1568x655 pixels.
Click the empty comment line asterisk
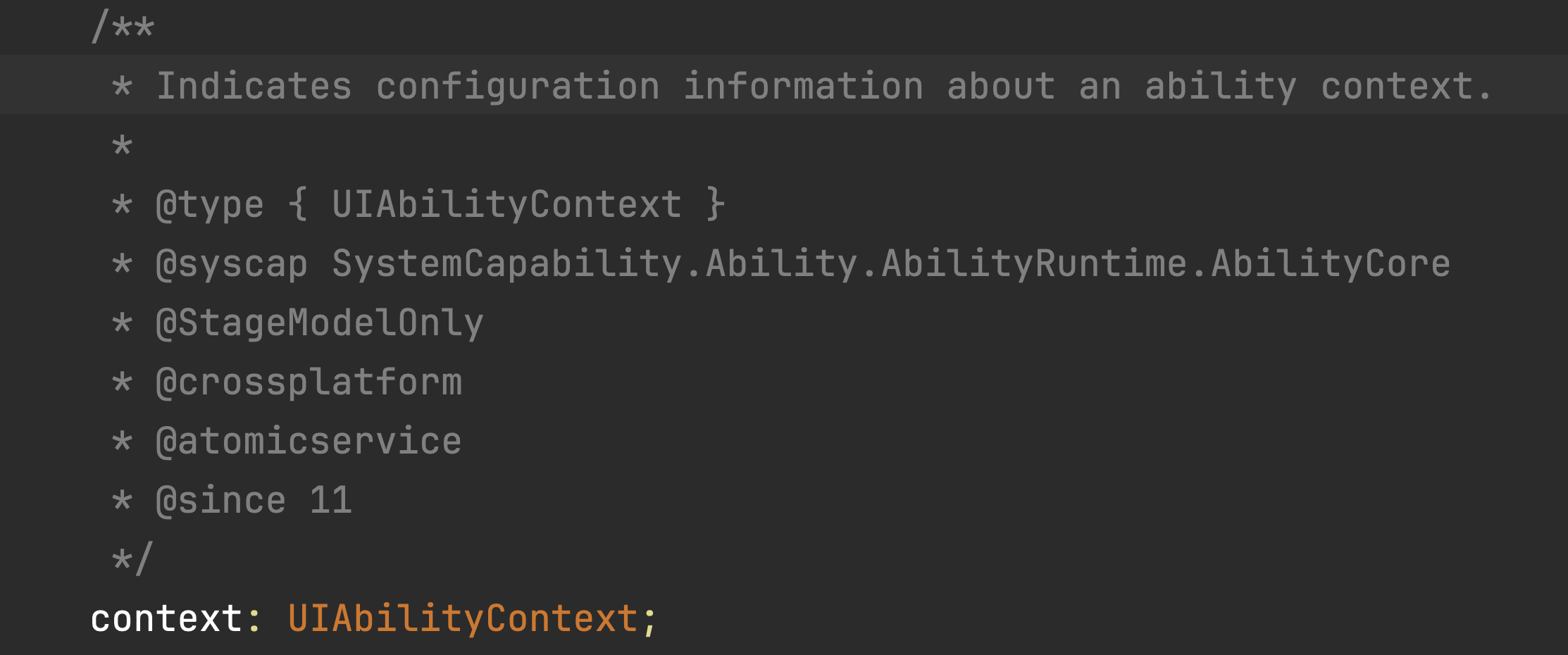(x=122, y=145)
